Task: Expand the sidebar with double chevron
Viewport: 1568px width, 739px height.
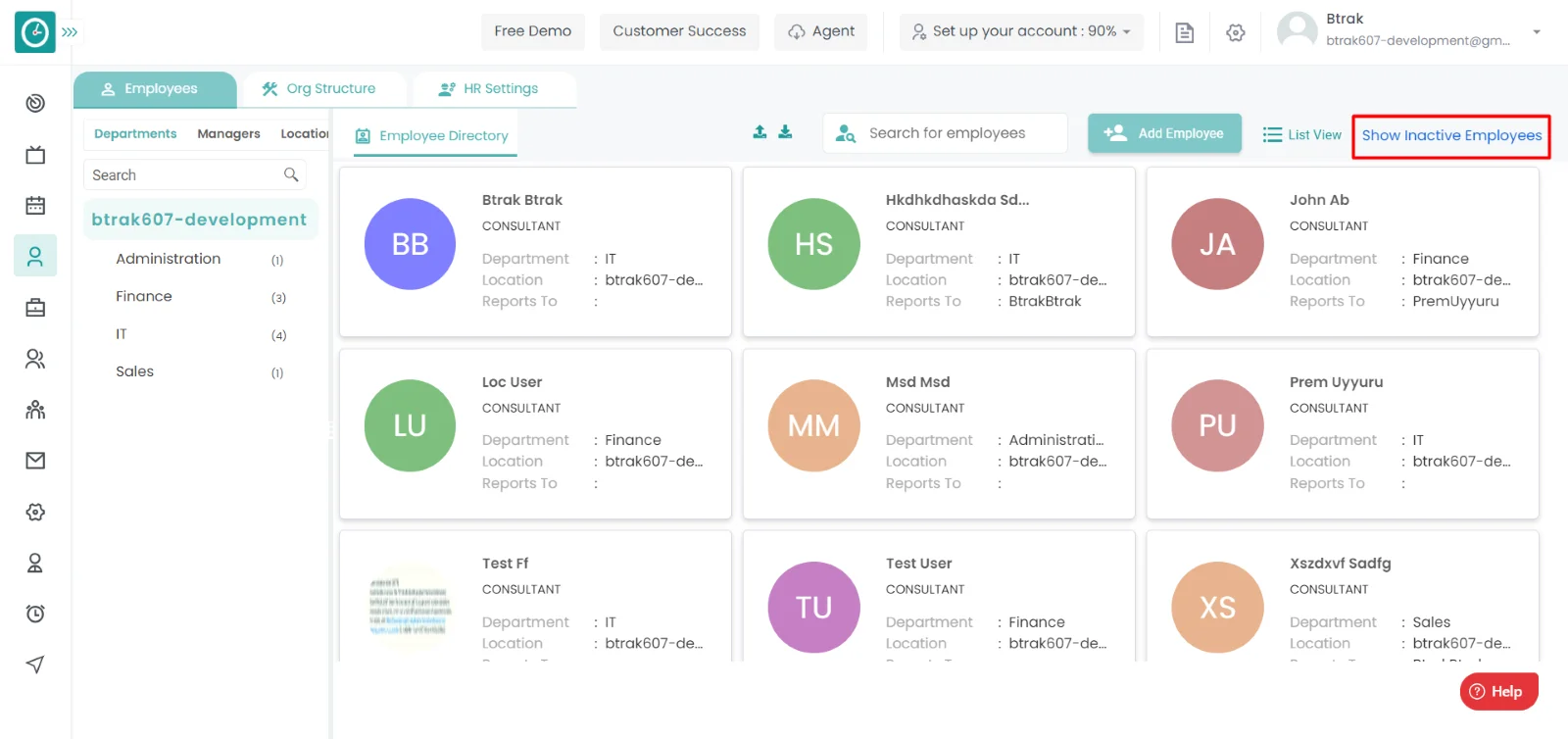Action: [70, 32]
